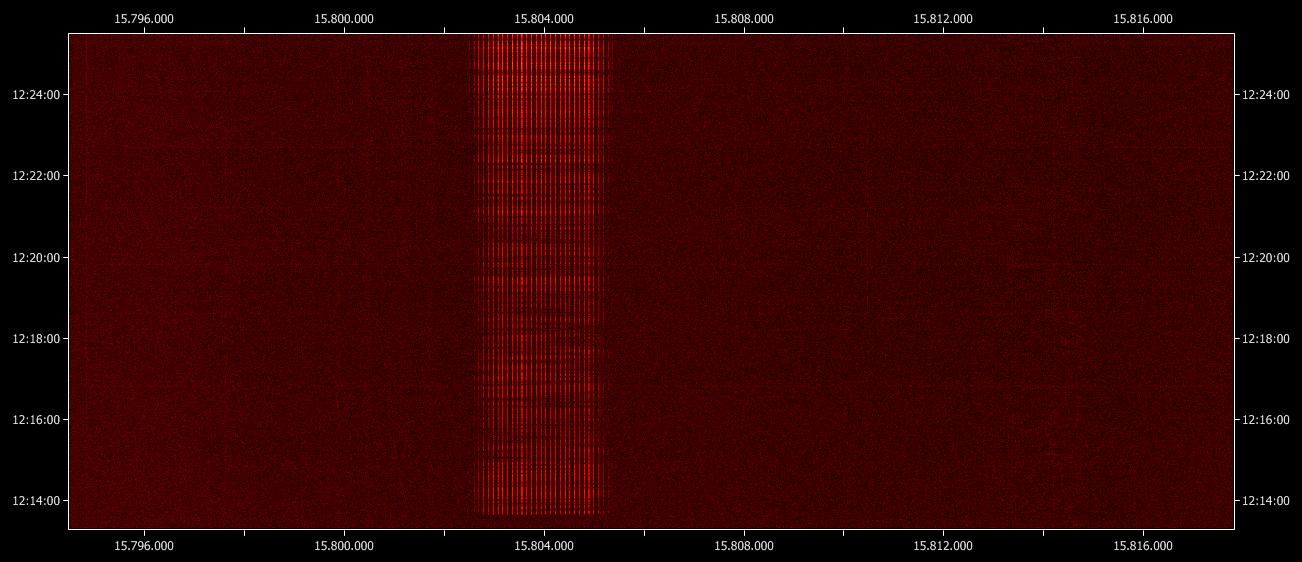This screenshot has height=562, width=1302.
Task: Click 15.808.000 label on top frequency axis
Action: [x=744, y=18]
